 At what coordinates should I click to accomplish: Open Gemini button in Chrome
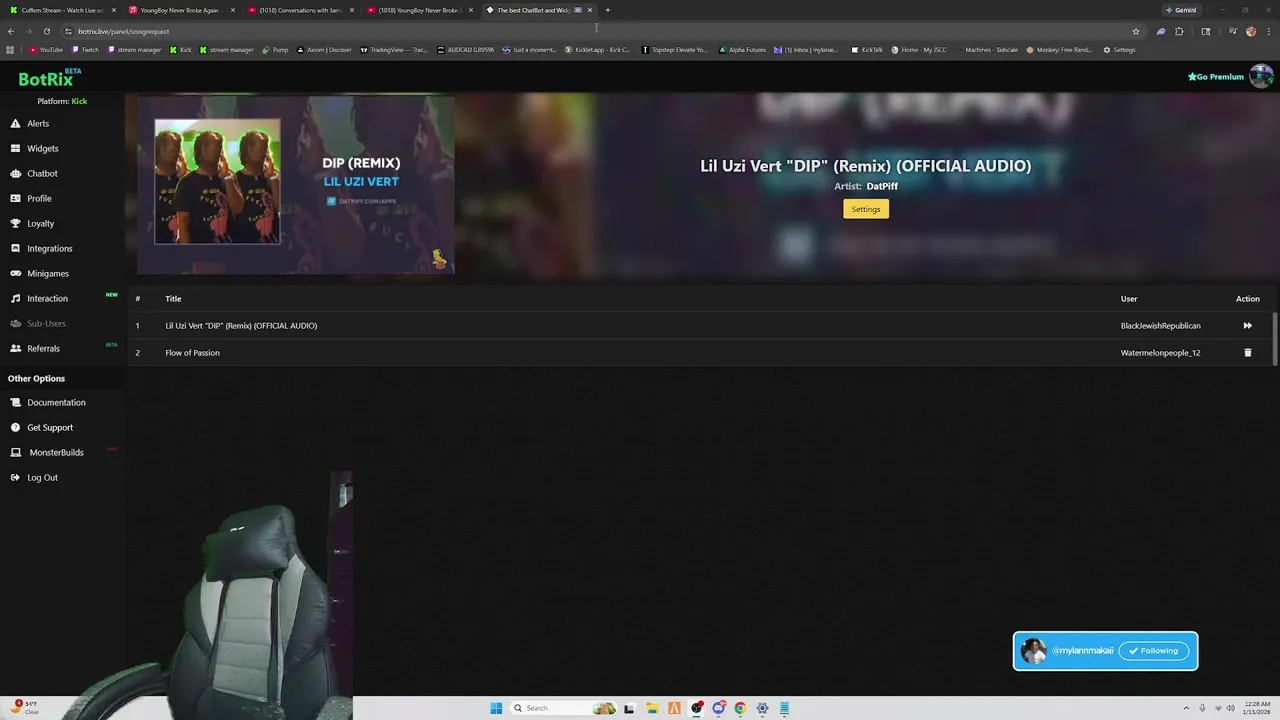click(1181, 10)
